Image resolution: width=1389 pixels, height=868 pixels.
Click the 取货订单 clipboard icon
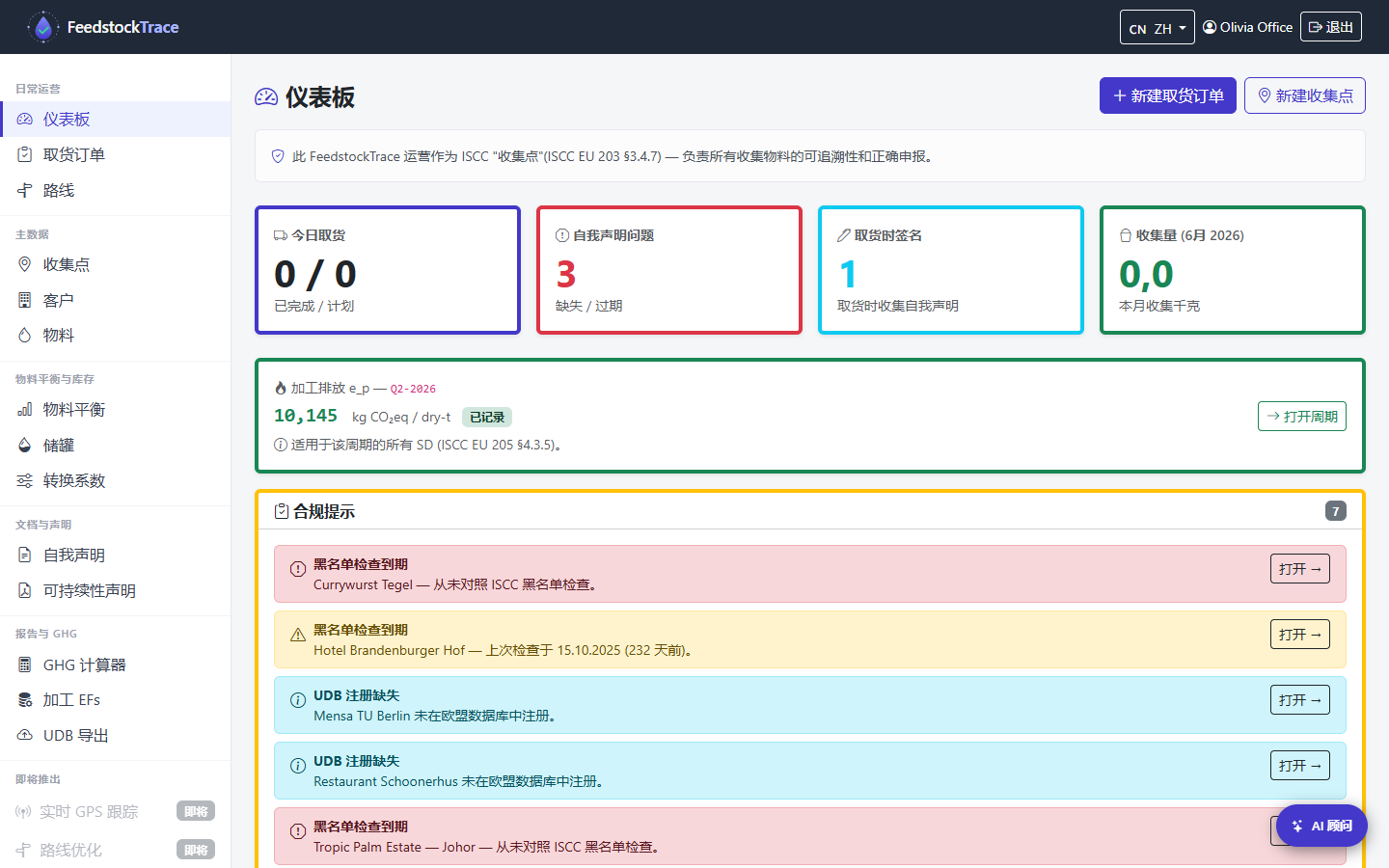[x=25, y=154]
